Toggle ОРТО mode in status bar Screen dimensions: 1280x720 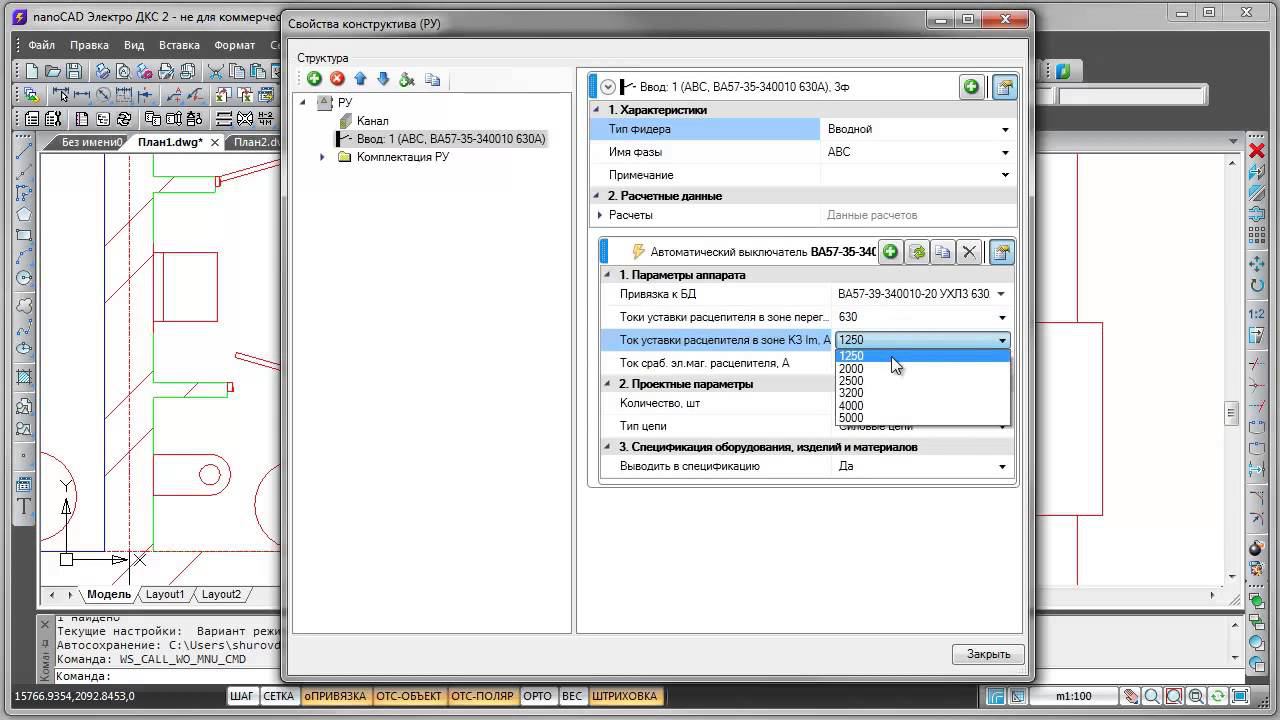coord(537,696)
